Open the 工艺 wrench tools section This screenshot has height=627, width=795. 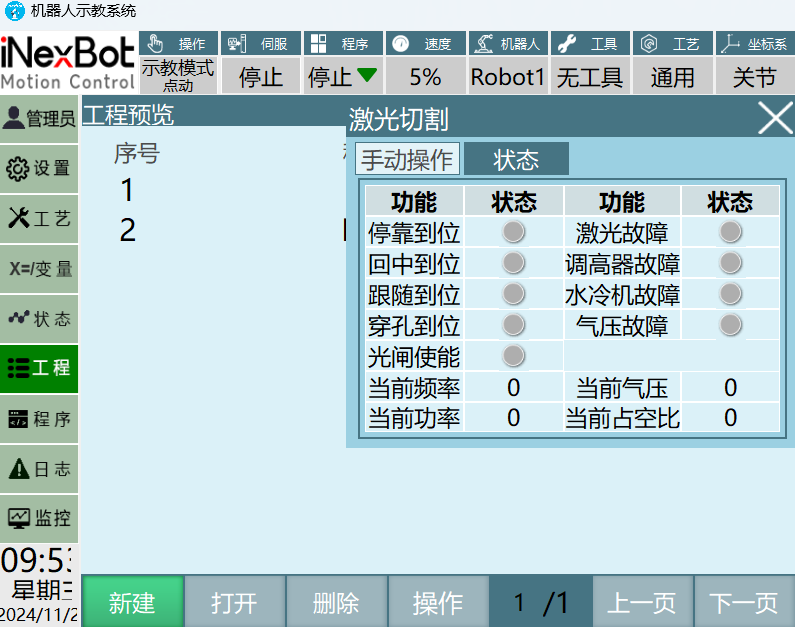pyautogui.click(x=39, y=219)
